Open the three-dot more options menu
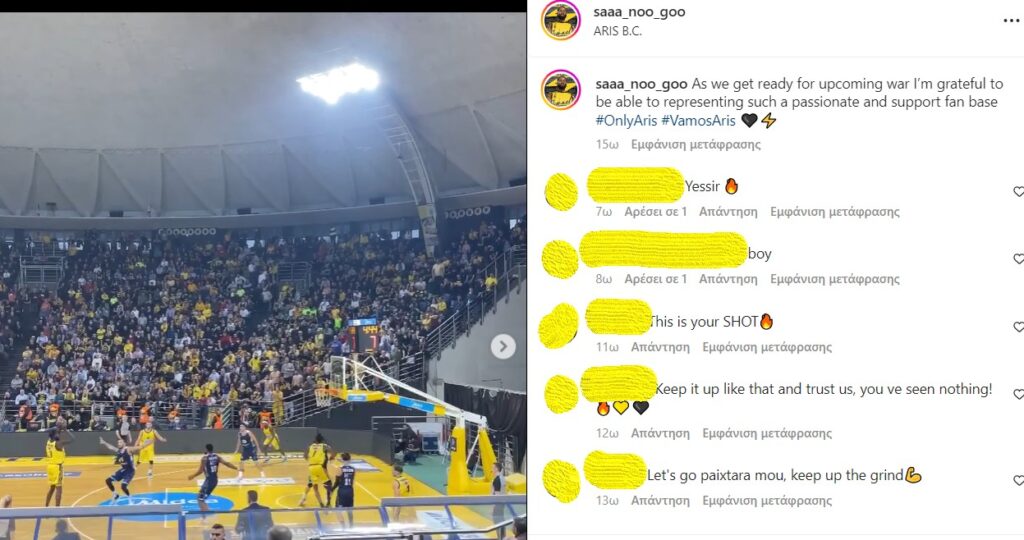The image size is (1024, 540). [x=1011, y=21]
